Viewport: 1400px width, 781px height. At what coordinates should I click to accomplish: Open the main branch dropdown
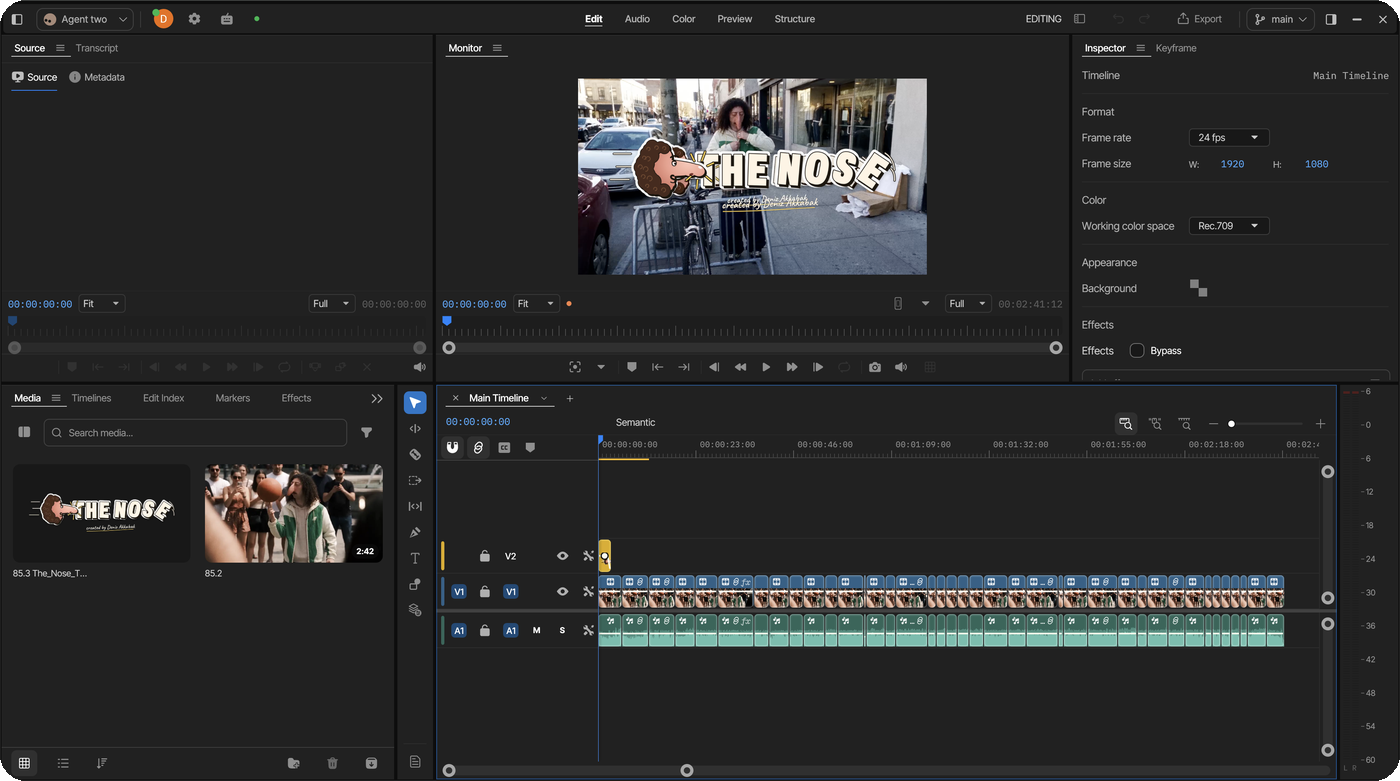[x=1280, y=19]
